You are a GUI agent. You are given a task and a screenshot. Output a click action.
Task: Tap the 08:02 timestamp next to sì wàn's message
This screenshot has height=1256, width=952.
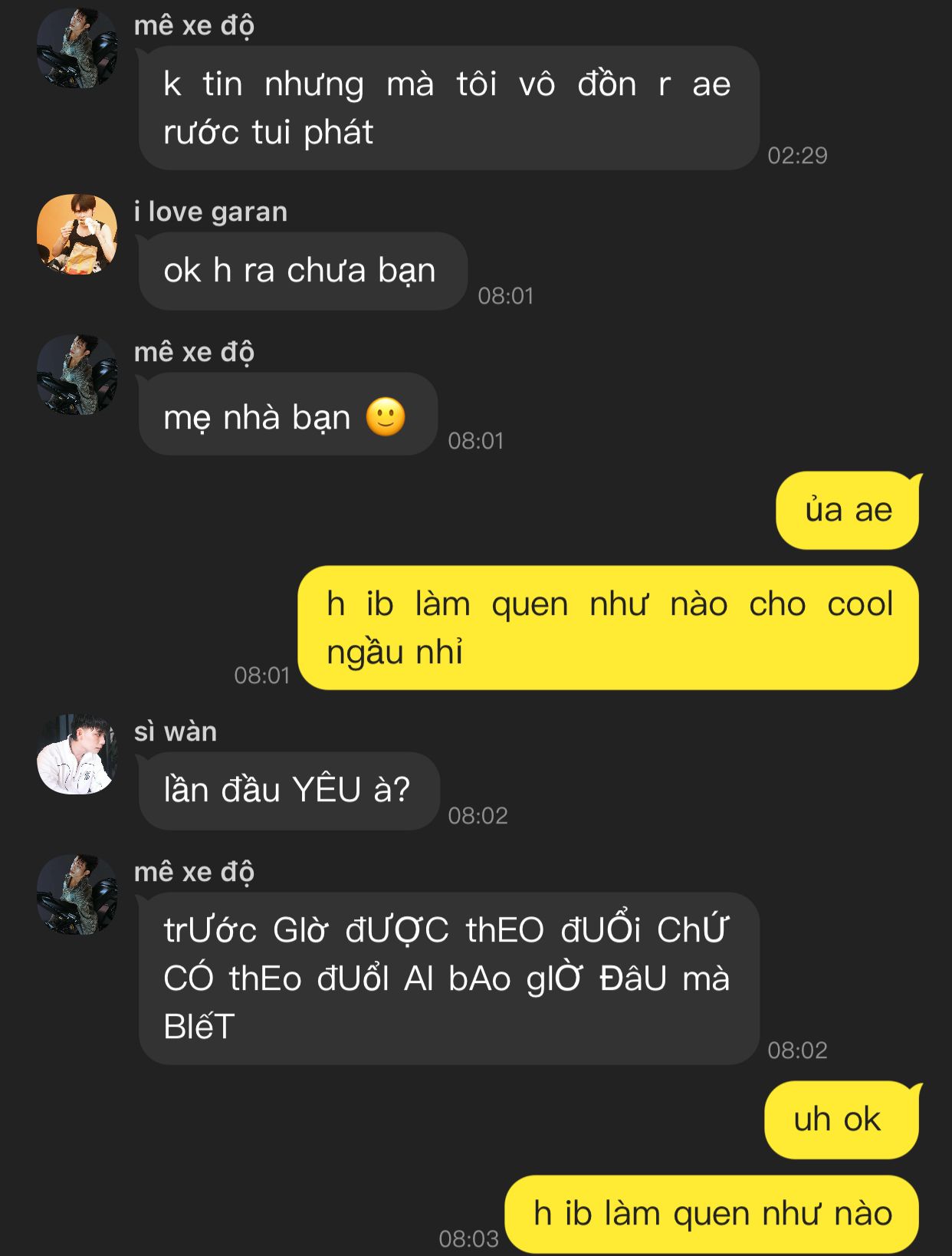(478, 815)
